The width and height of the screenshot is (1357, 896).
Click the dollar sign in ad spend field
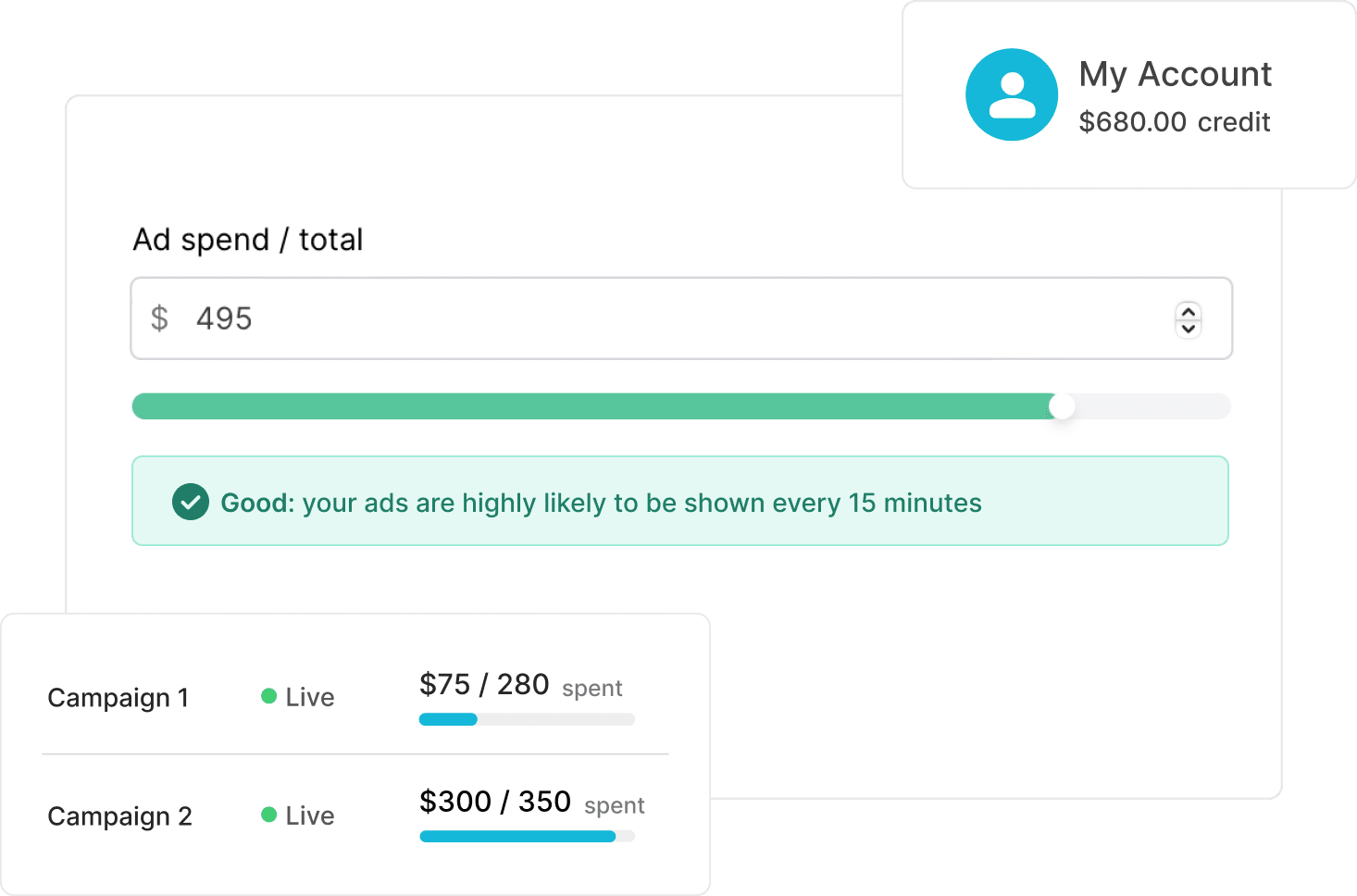(159, 318)
